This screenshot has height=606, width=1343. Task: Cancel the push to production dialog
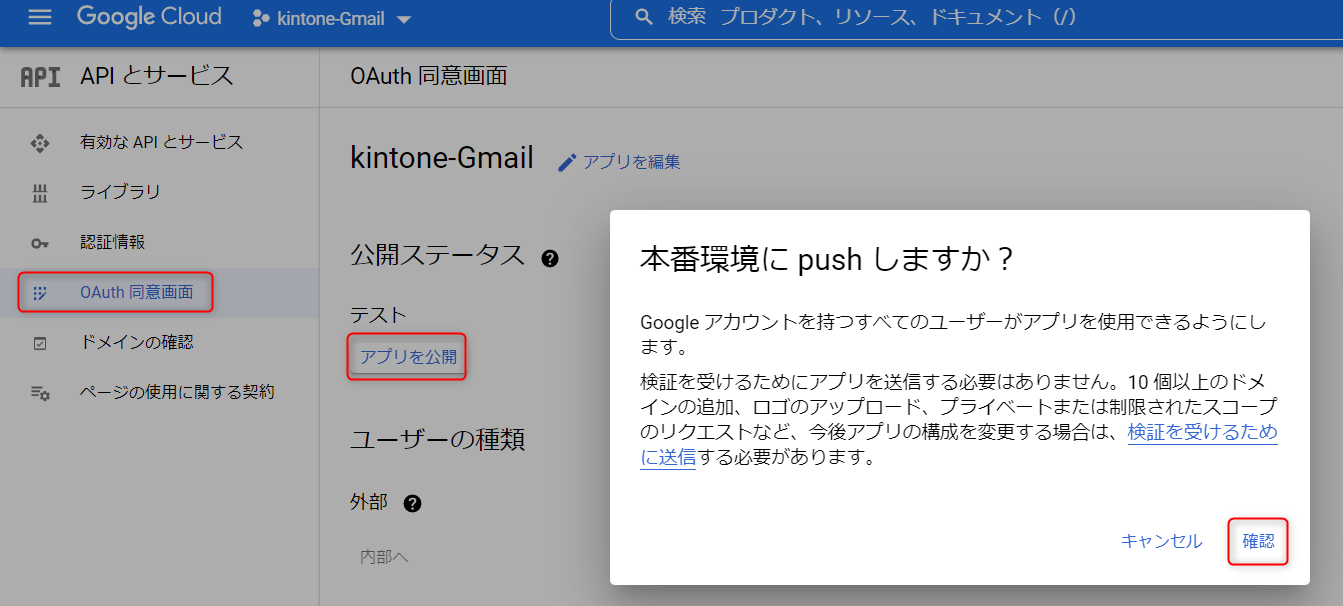coord(1161,541)
